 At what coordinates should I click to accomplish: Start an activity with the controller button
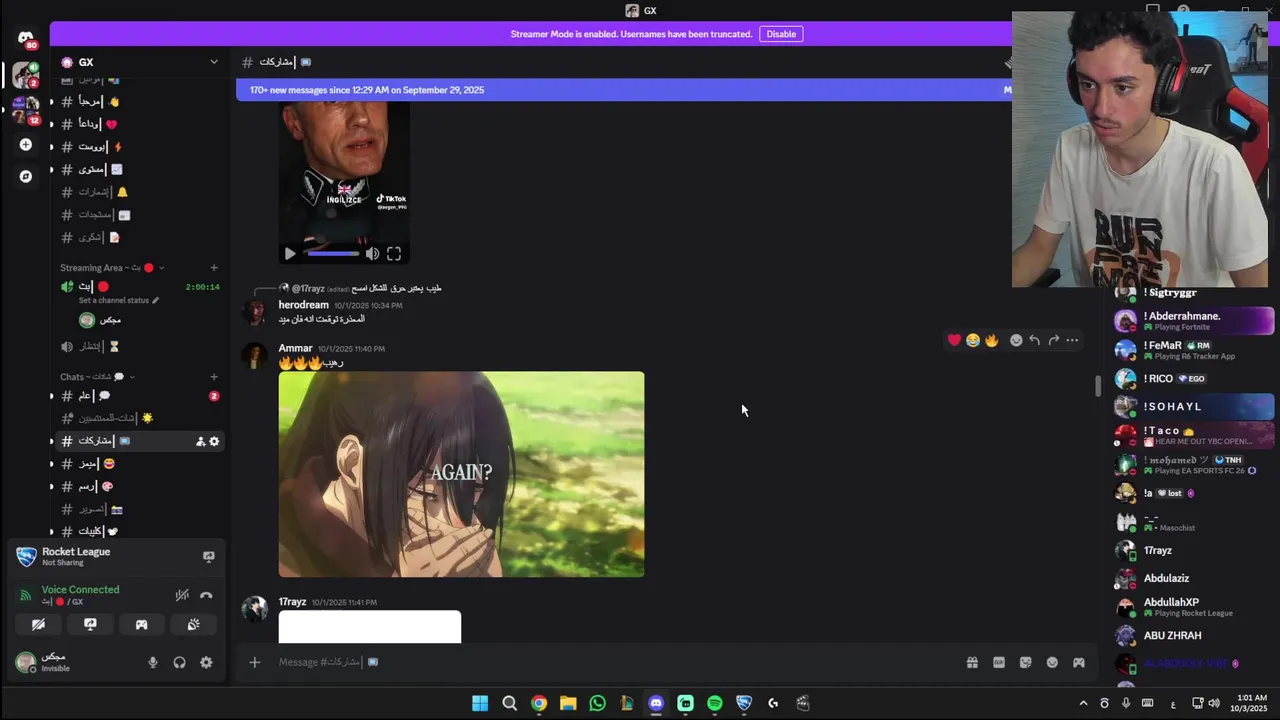pyautogui.click(x=141, y=625)
